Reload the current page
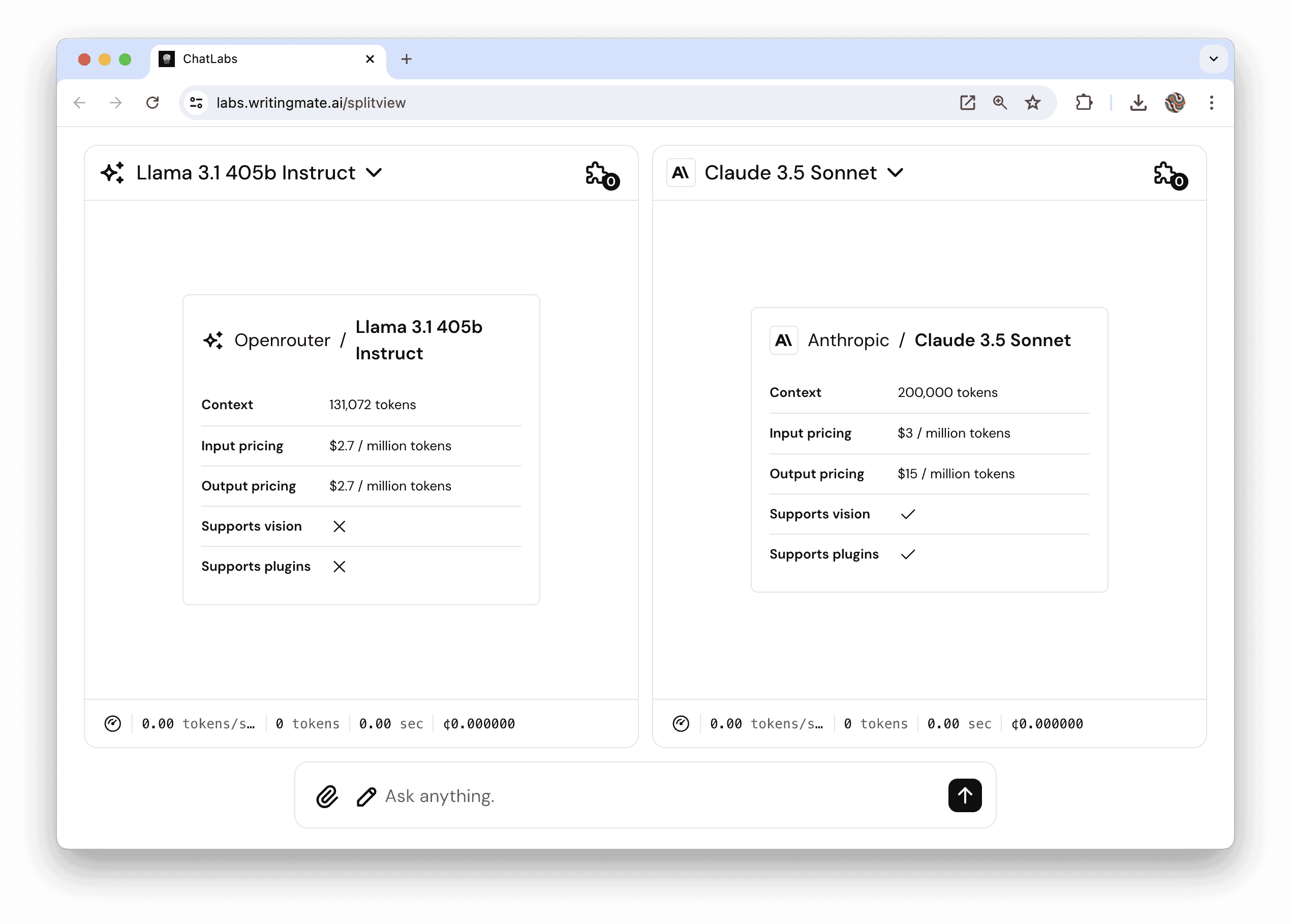 tap(152, 103)
